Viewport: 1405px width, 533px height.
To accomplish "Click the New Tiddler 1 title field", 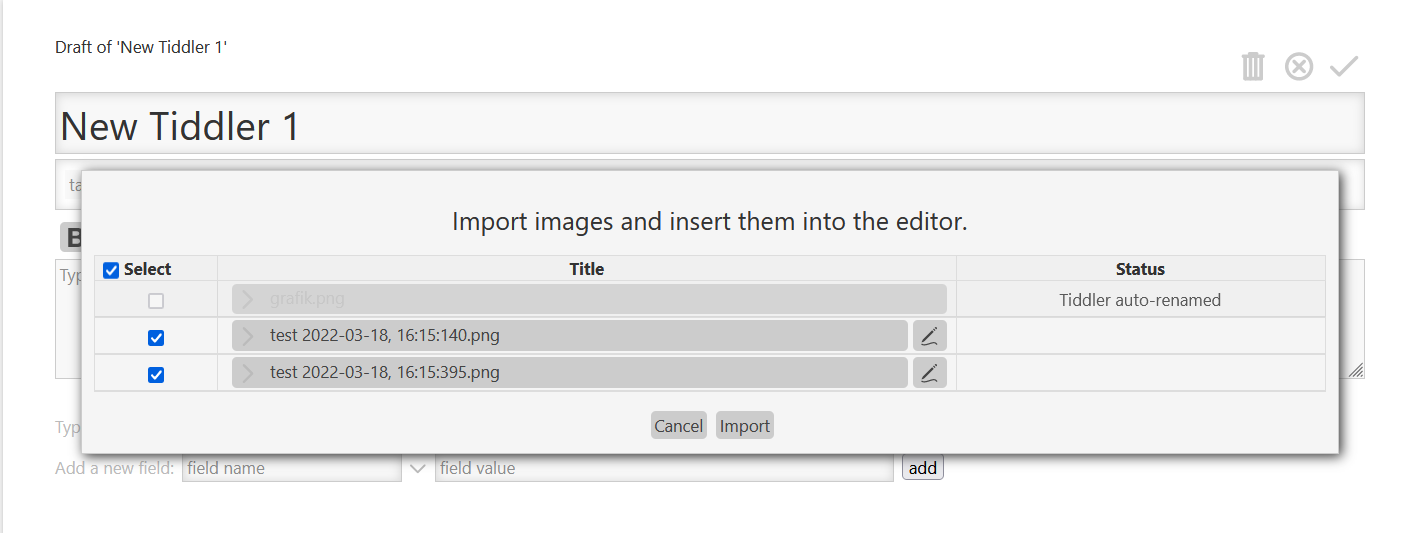I will (710, 124).
